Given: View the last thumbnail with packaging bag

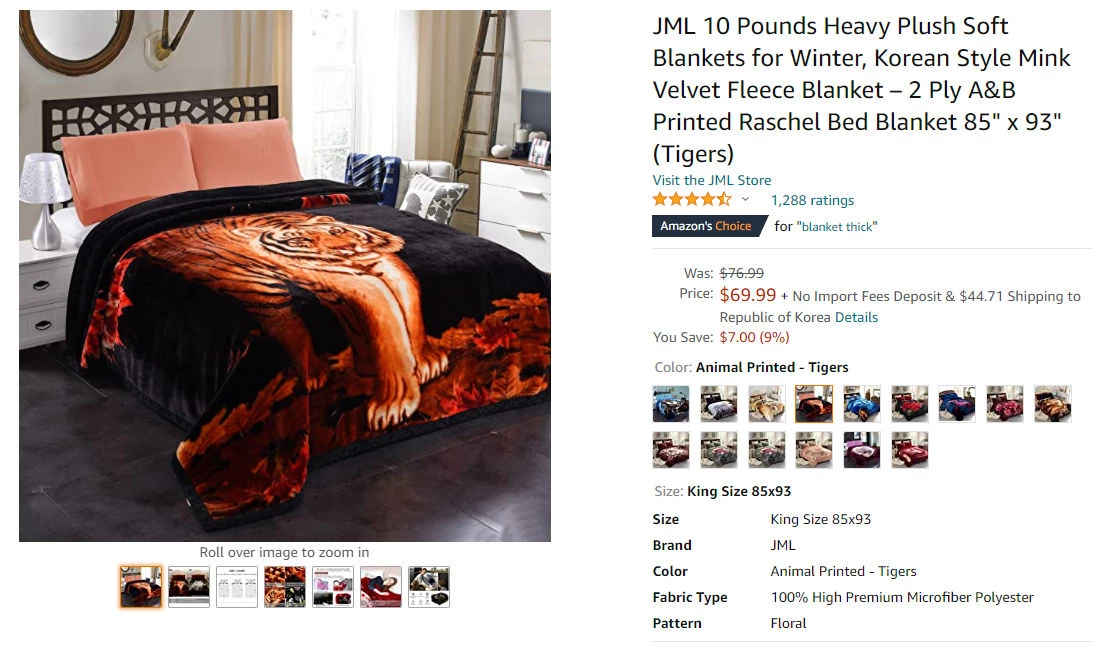Looking at the screenshot, I should tap(428, 586).
